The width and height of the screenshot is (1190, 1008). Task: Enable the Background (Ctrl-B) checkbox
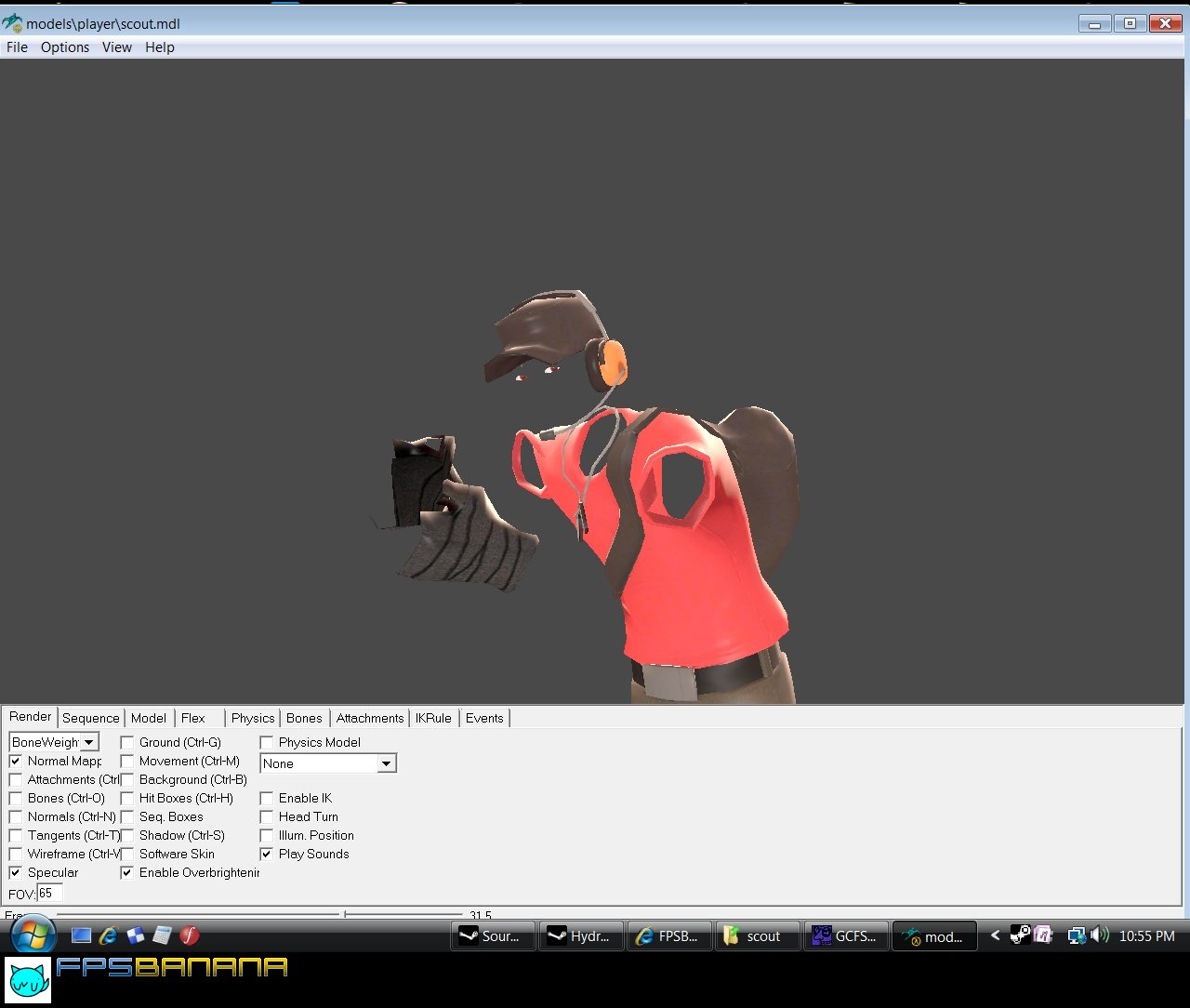[127, 779]
